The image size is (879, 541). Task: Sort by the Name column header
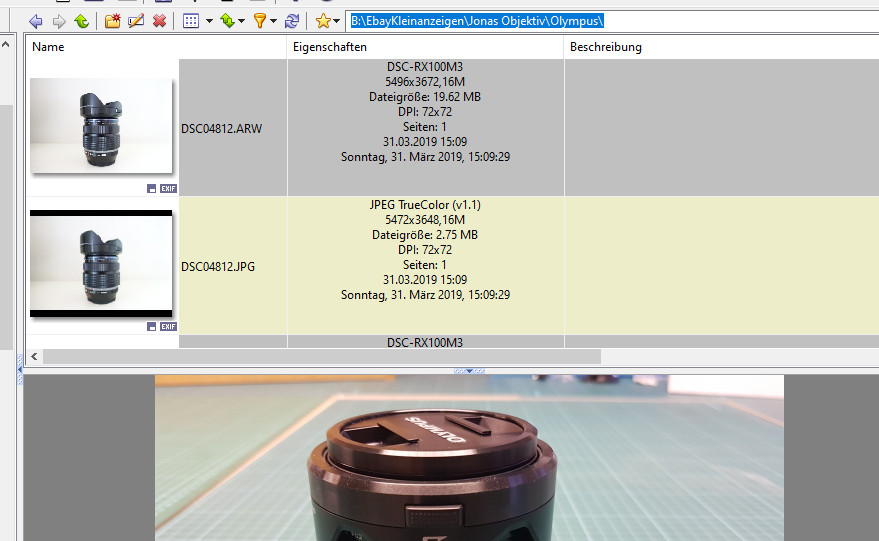click(x=48, y=47)
